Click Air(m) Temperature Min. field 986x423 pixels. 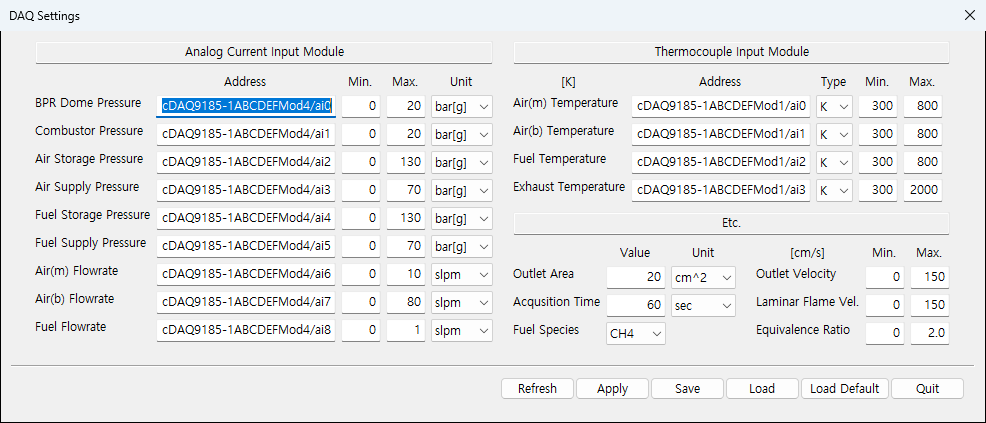point(878,107)
